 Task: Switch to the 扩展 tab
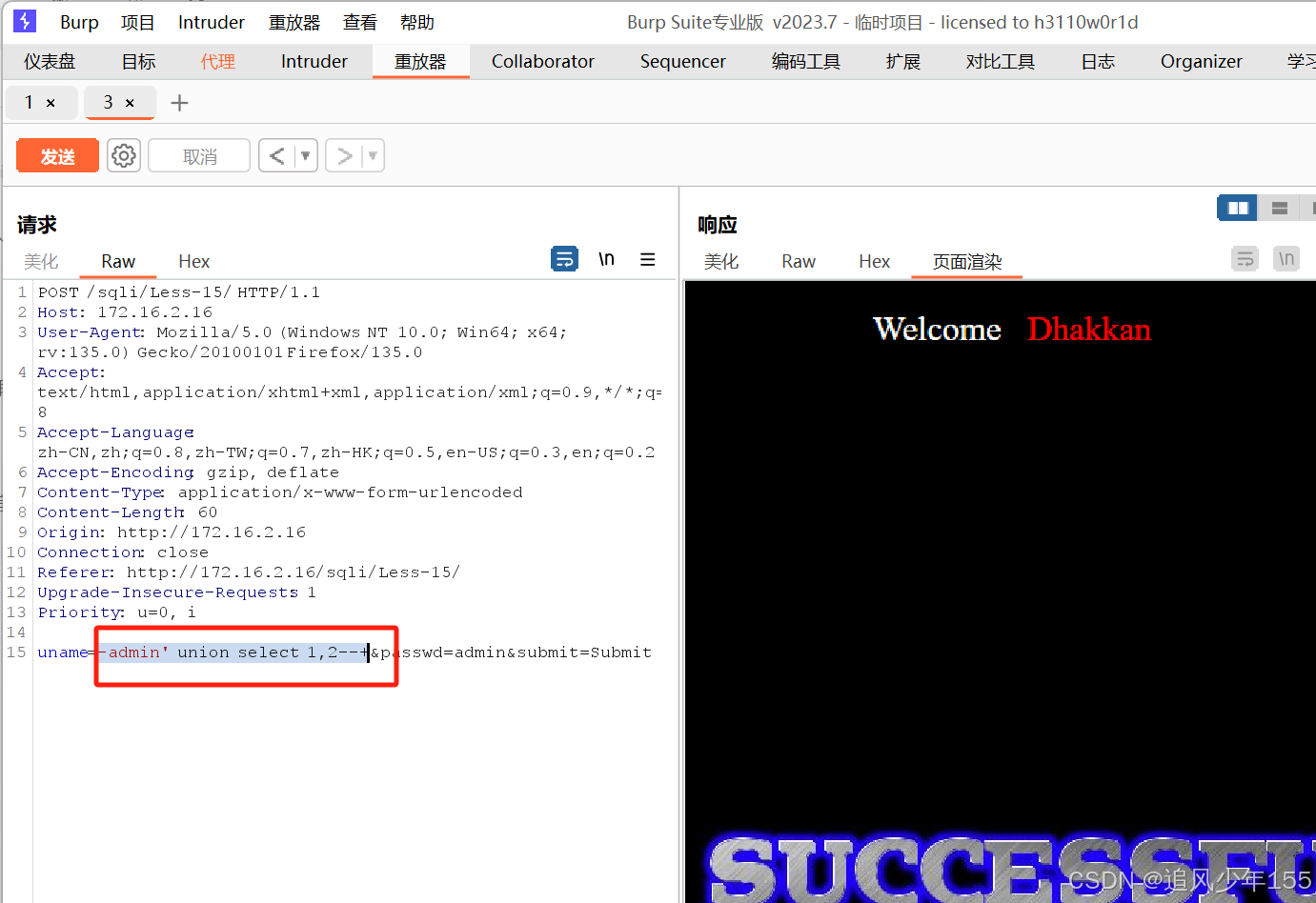(x=903, y=61)
